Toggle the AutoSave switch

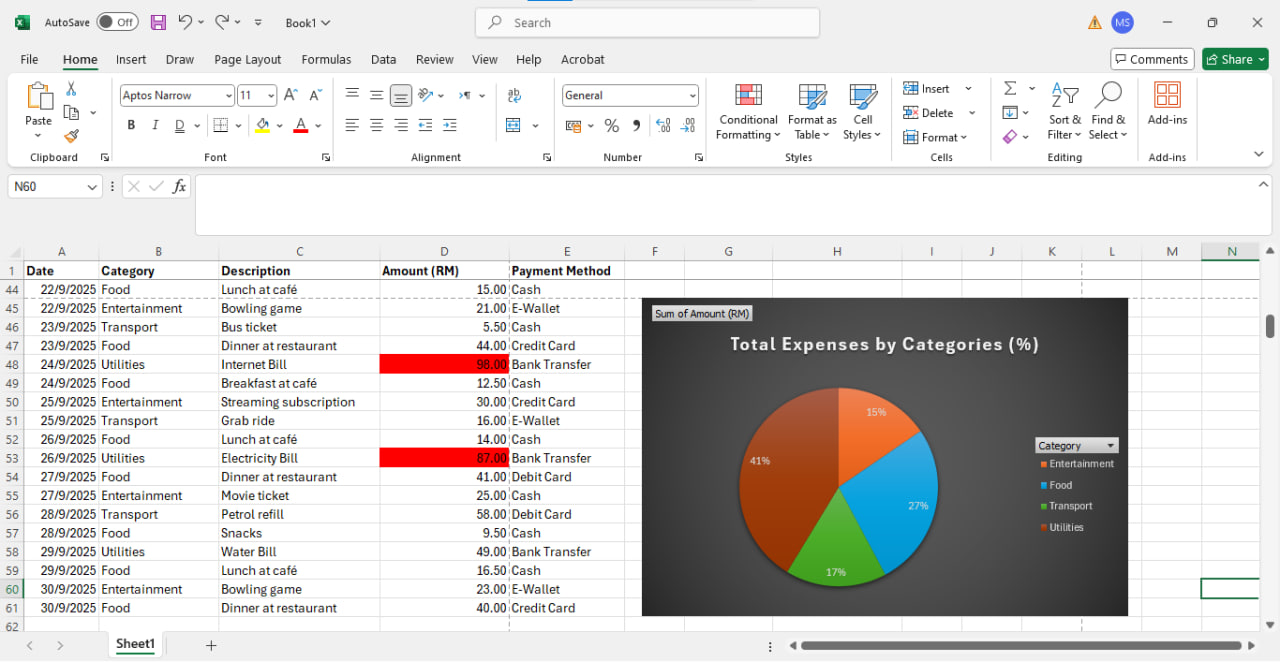coord(117,22)
